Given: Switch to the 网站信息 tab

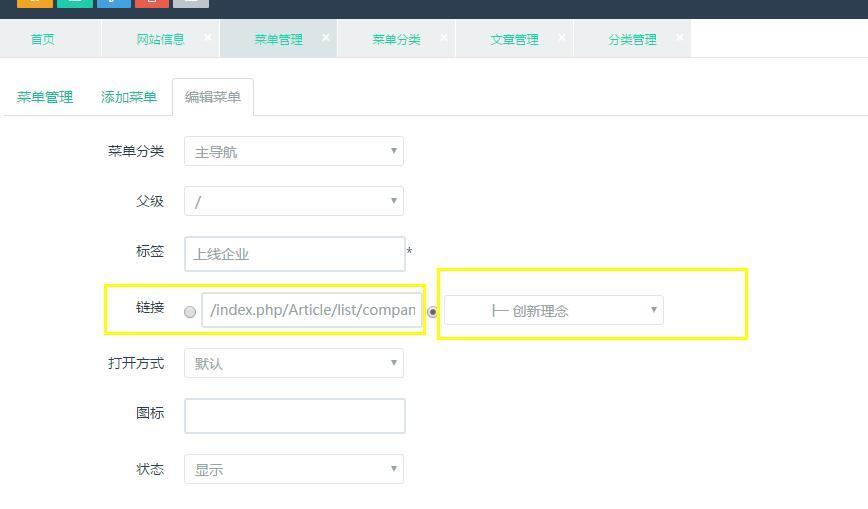Looking at the screenshot, I should point(161,39).
